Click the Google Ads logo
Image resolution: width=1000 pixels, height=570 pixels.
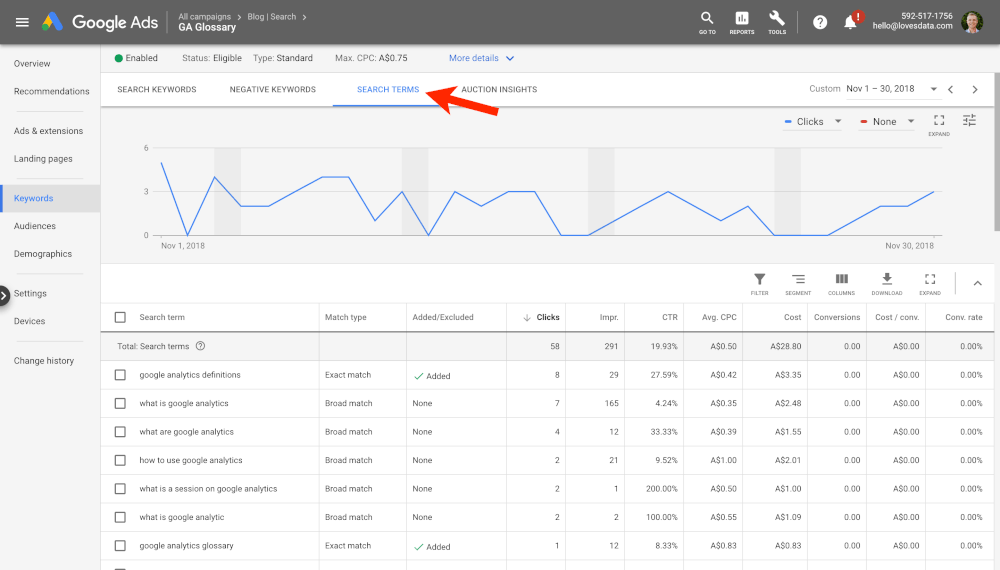99,22
